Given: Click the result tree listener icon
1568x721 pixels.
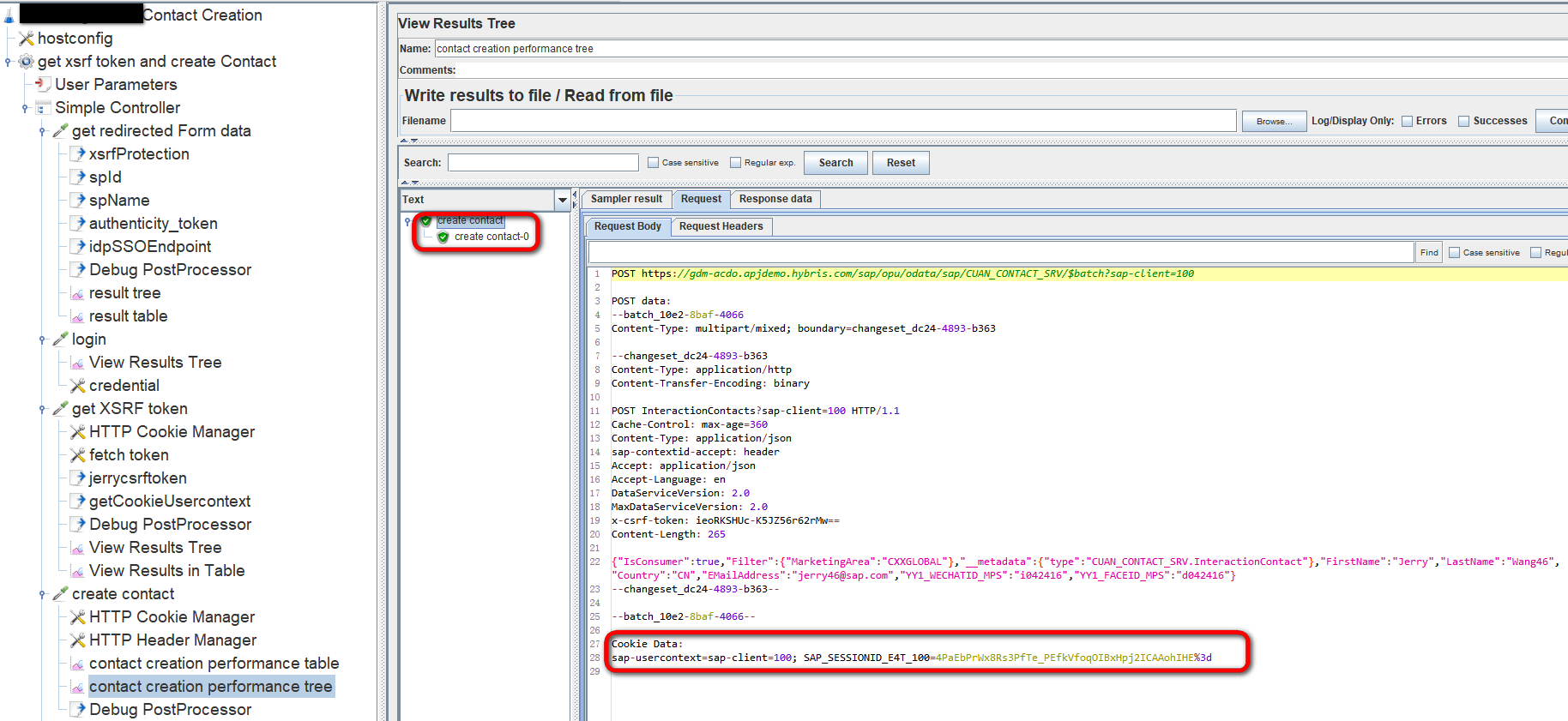Looking at the screenshot, I should [x=77, y=293].
